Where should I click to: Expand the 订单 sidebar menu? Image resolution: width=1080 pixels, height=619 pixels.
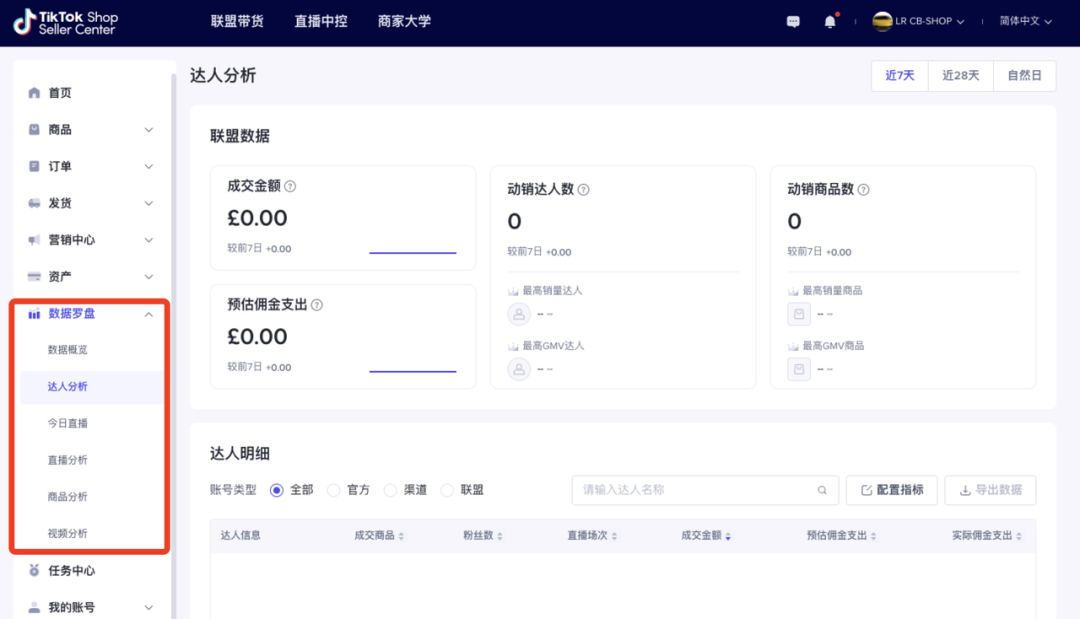[x=148, y=166]
